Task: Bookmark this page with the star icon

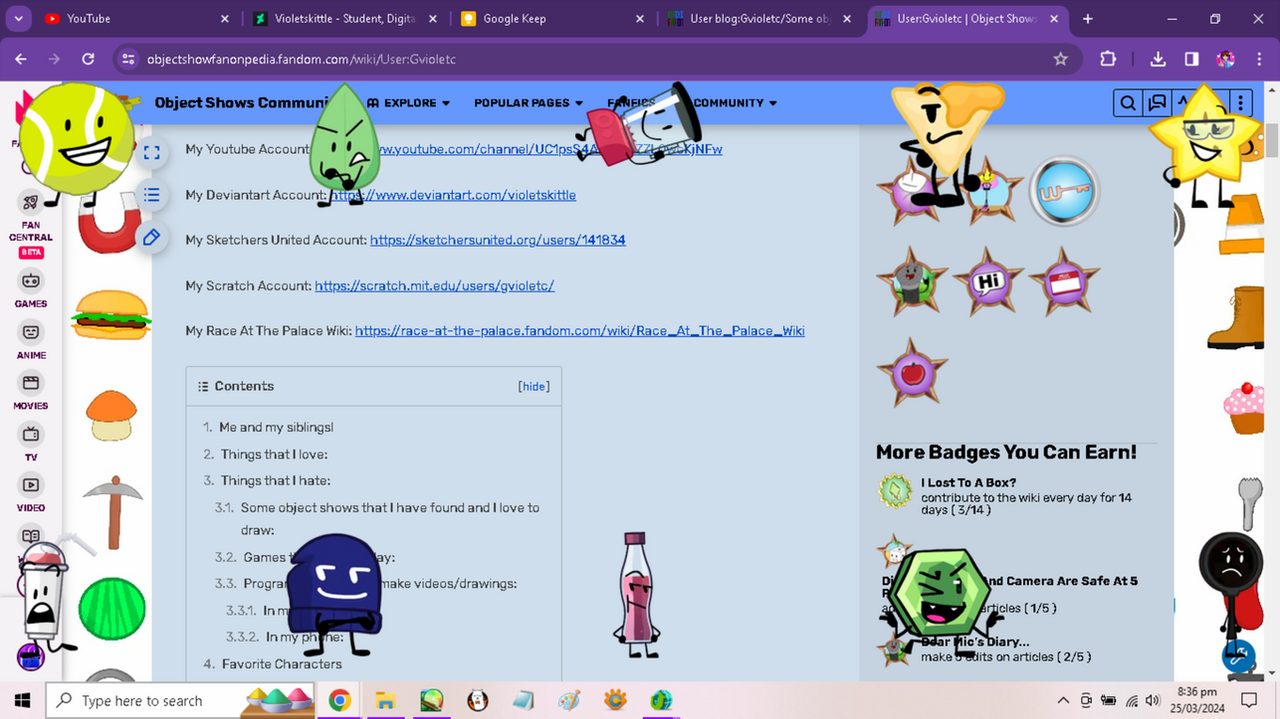Action: (1061, 59)
